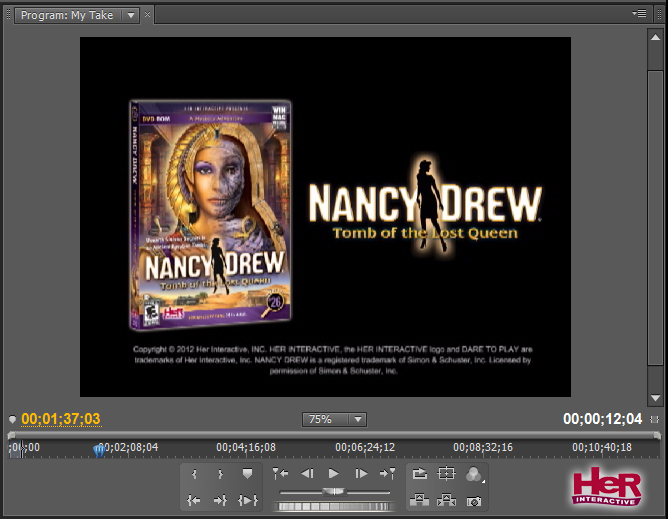Toggle Safe Margins overlay

coord(446,473)
